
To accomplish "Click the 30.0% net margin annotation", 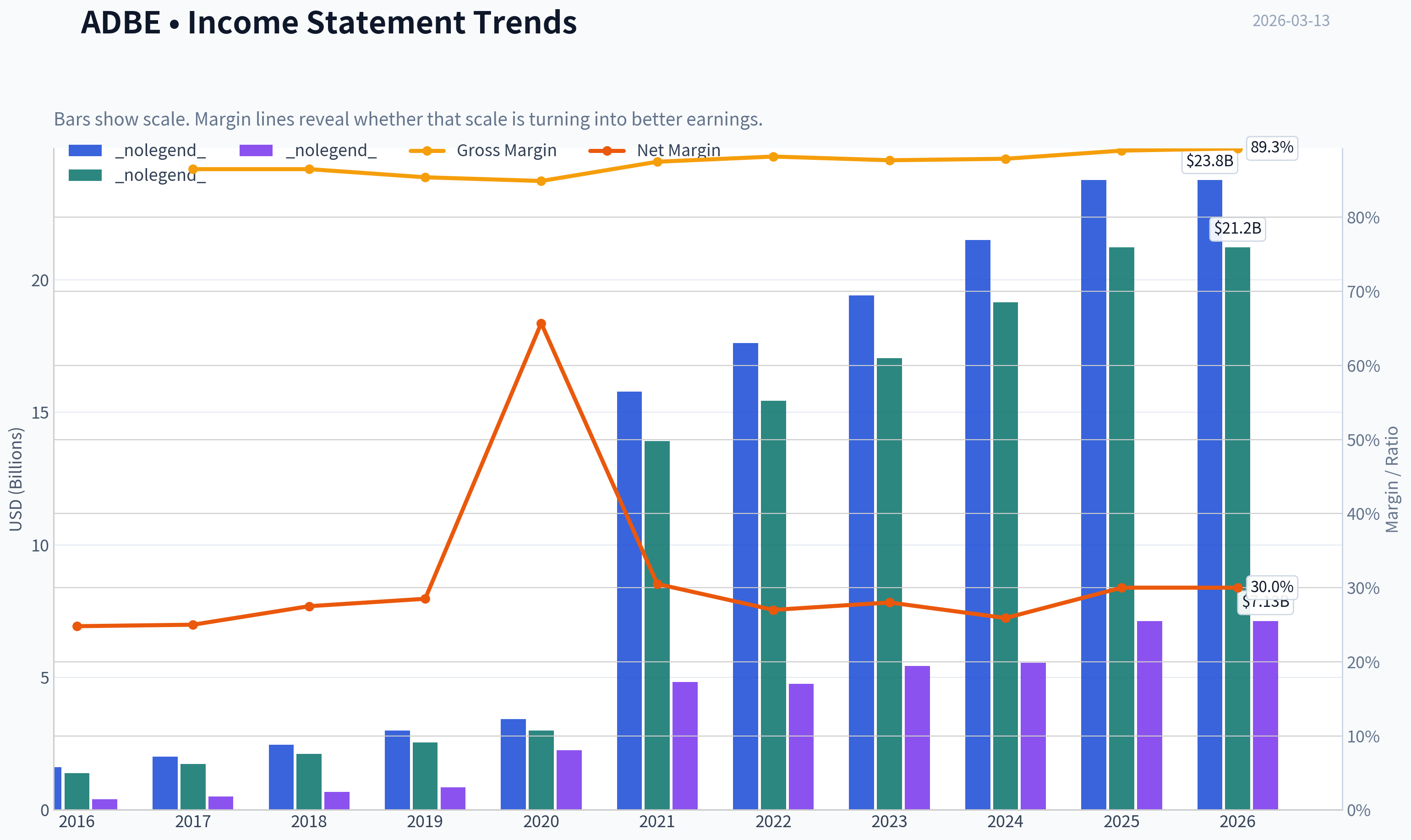I will (1272, 587).
